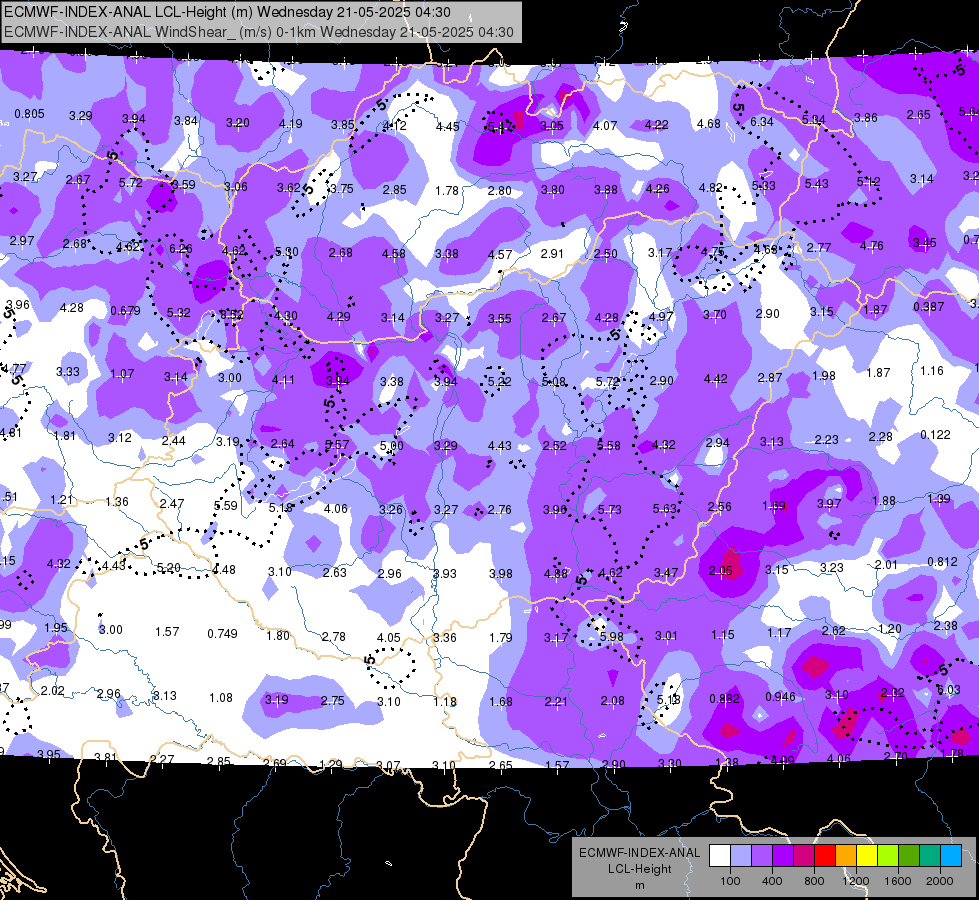979x900 pixels.
Task: Click the orange legend color swatch
Action: pyautogui.click(x=845, y=855)
